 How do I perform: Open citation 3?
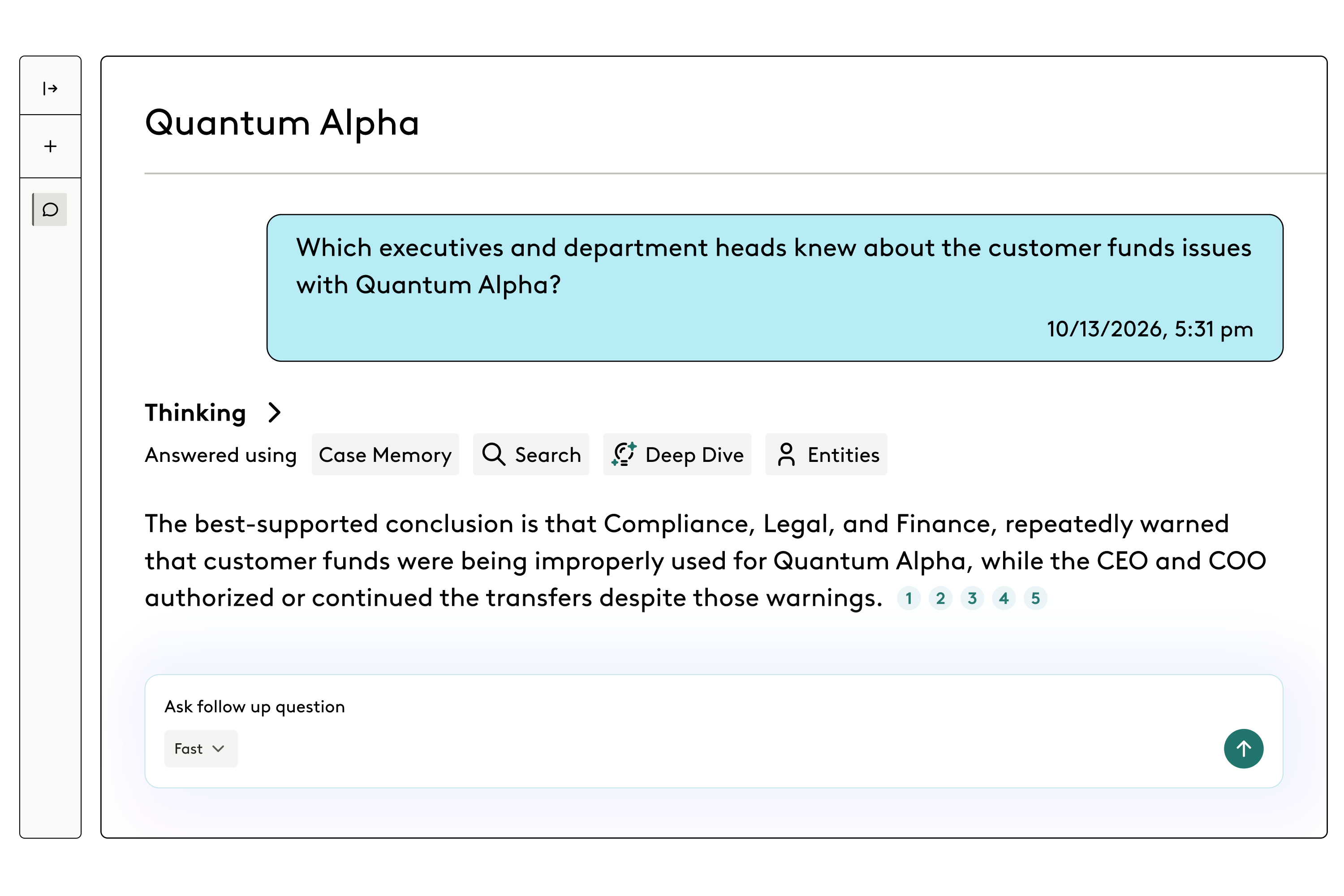point(972,598)
